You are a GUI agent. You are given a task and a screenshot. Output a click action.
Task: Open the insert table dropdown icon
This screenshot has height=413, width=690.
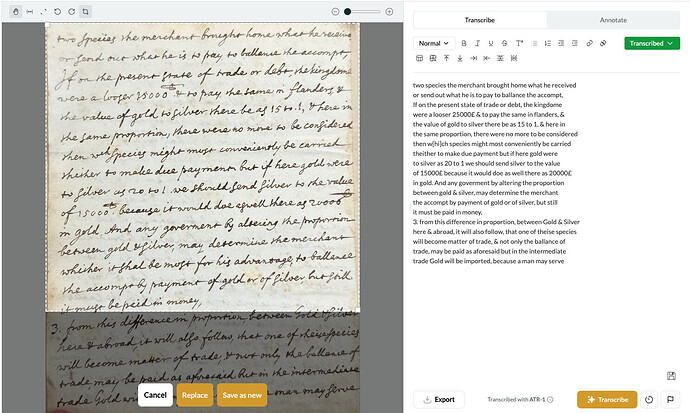[420, 59]
